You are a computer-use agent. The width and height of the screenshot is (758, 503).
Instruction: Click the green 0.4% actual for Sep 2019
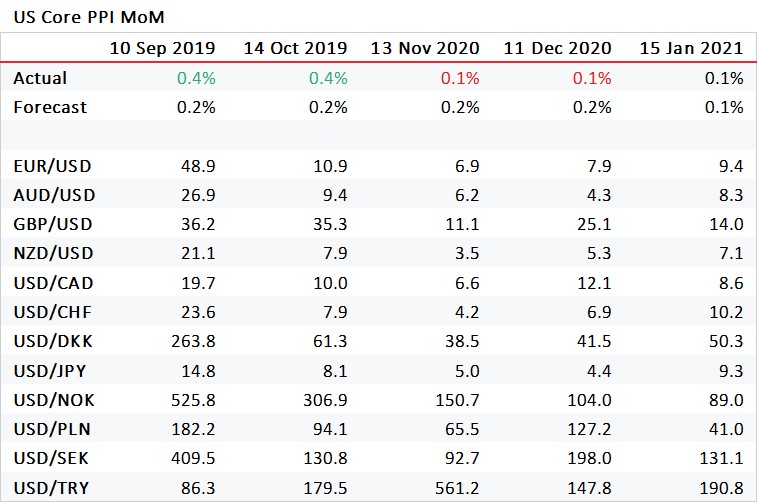pyautogui.click(x=196, y=78)
